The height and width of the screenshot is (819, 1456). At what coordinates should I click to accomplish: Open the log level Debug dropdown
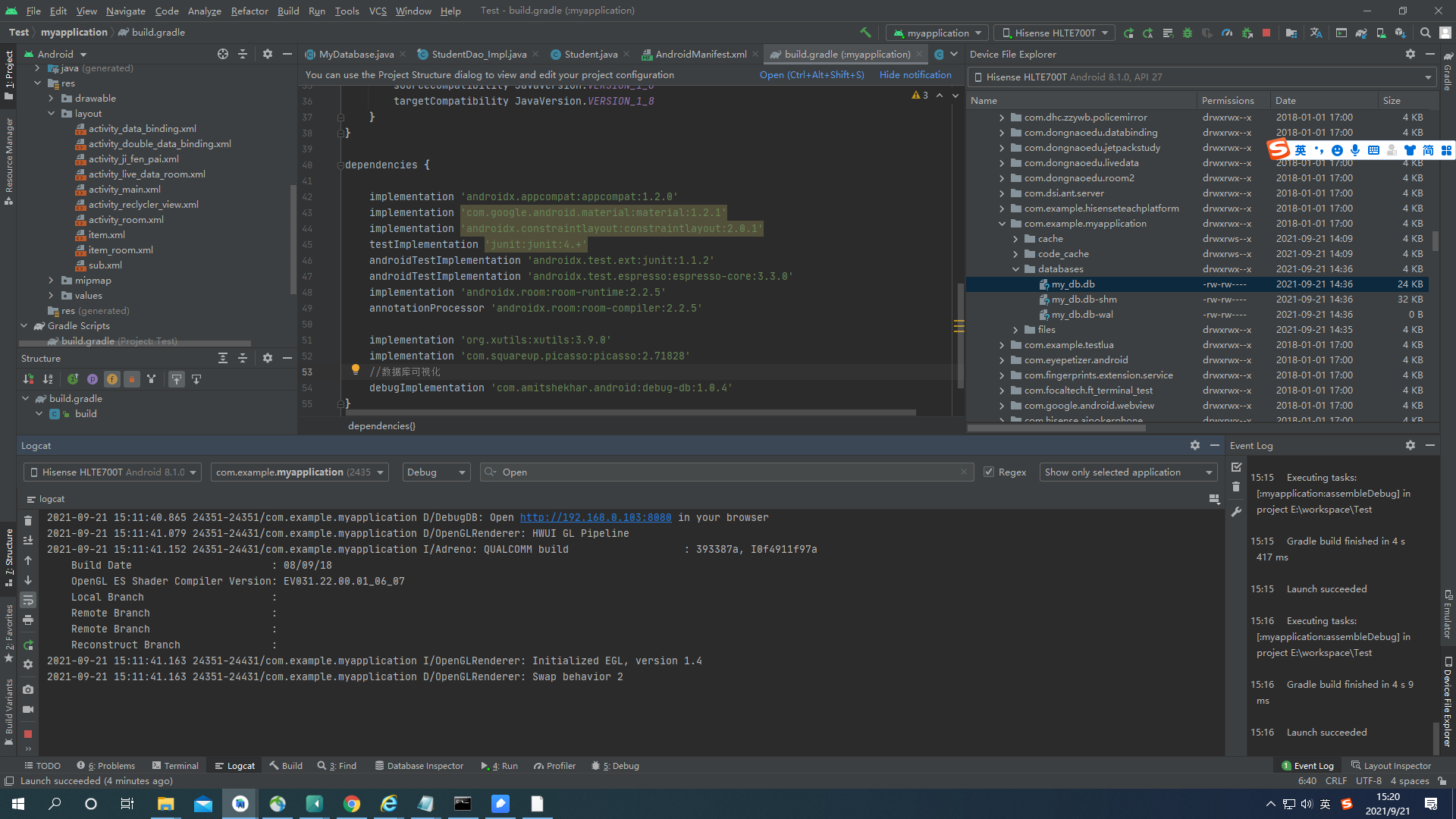click(436, 472)
